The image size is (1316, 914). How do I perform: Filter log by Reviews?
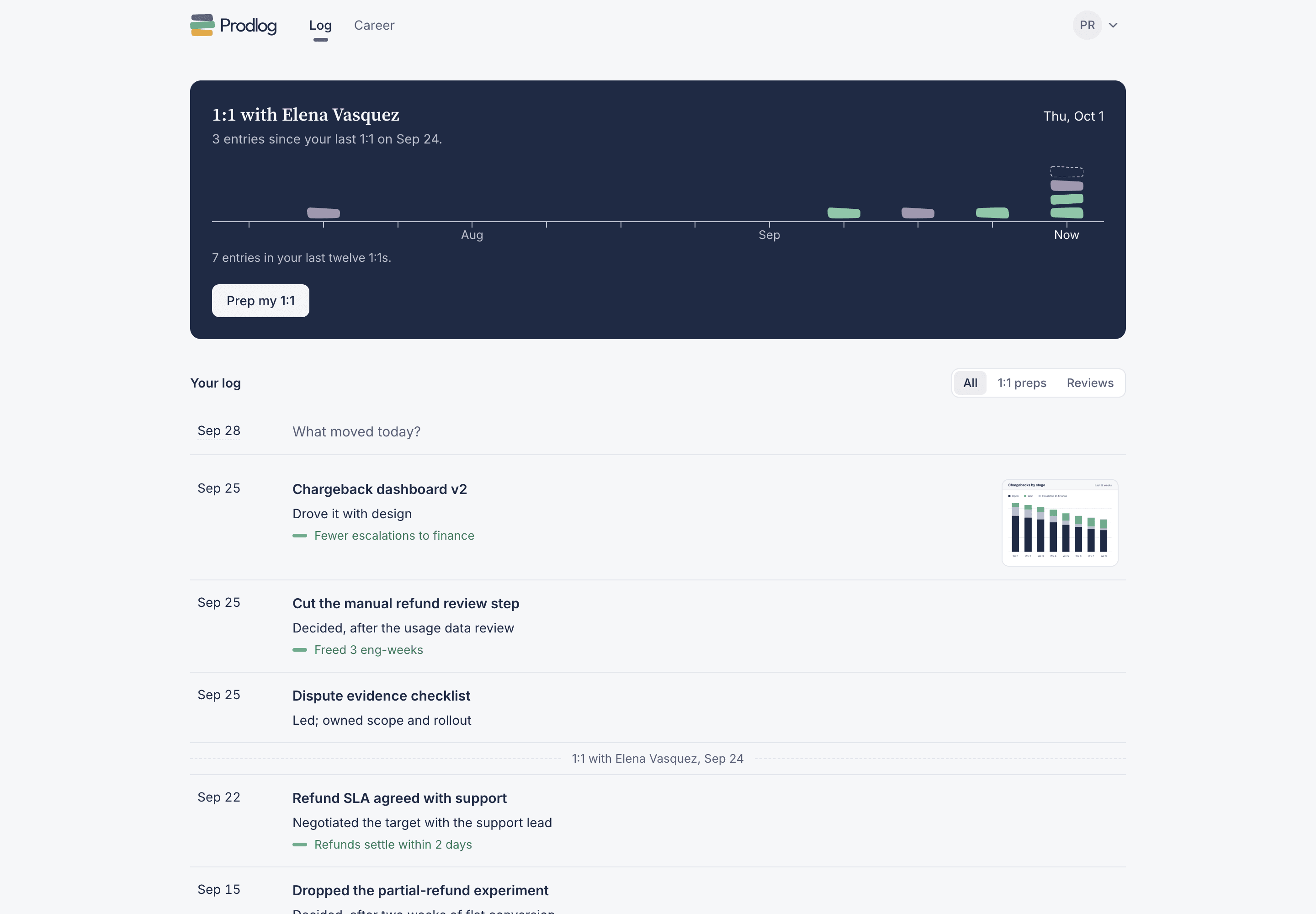[1090, 383]
